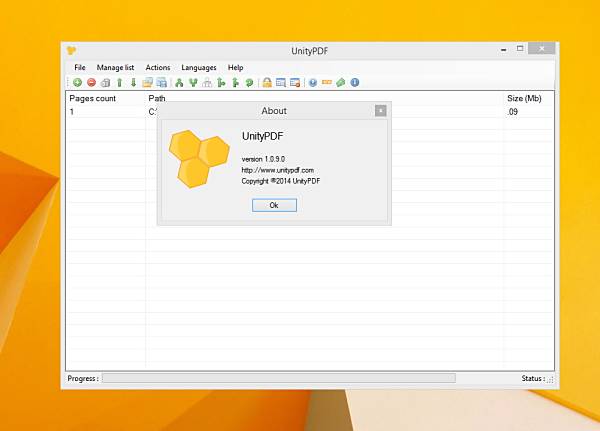The image size is (600, 431).
Task: Click the green insert-pages arrow icon
Action: coord(221,82)
